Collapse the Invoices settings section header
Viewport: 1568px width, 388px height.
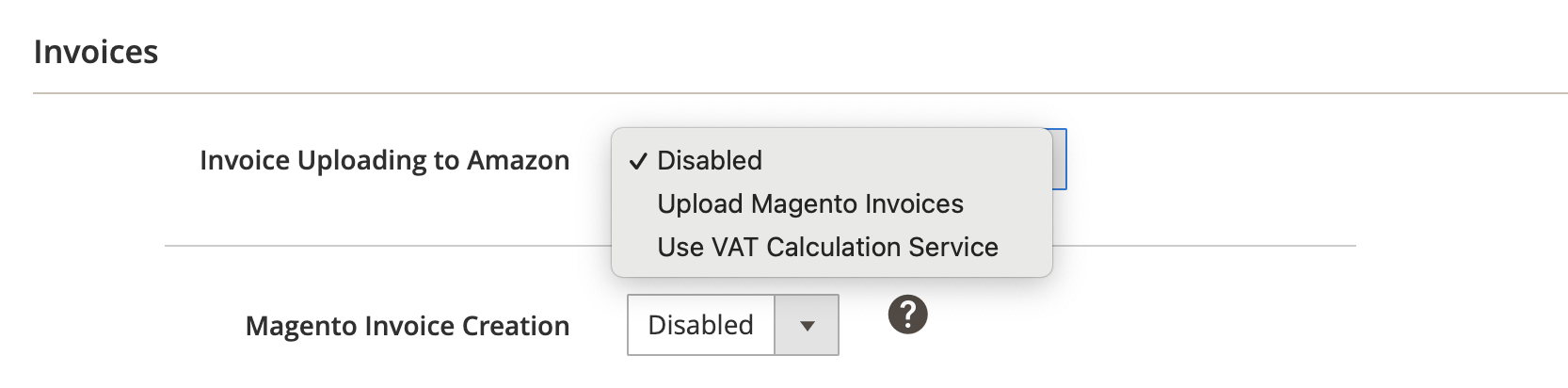click(x=95, y=52)
